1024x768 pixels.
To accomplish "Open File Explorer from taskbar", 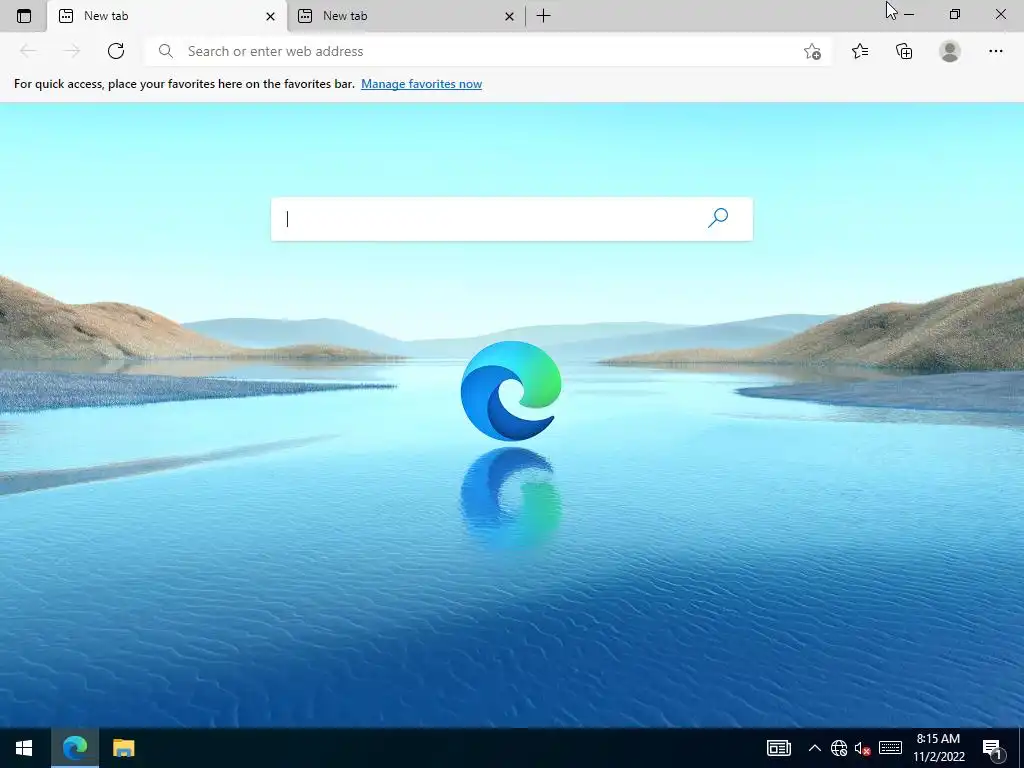I will click(123, 748).
